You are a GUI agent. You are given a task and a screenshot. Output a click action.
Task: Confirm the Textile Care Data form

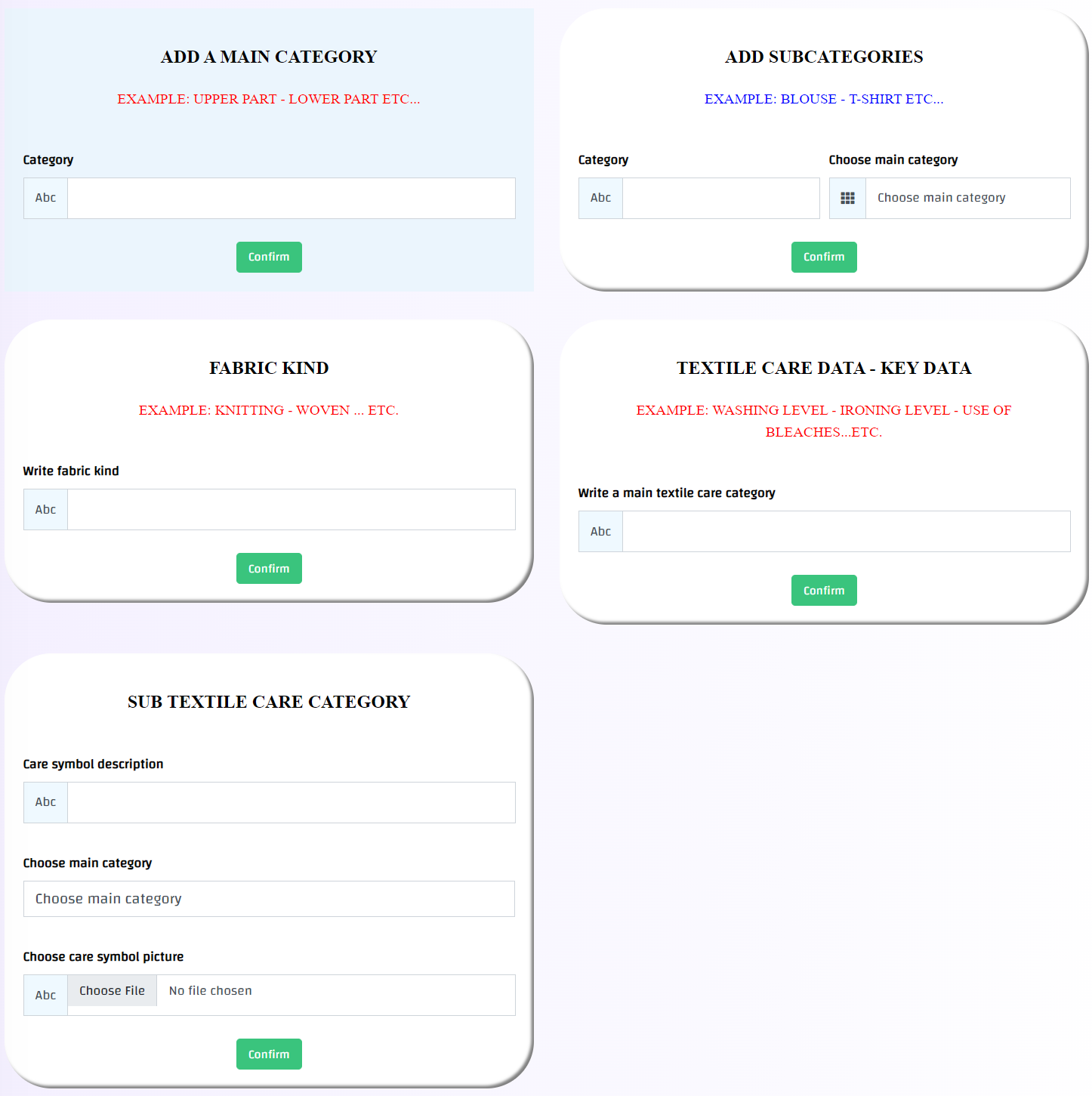pyautogui.click(x=824, y=591)
